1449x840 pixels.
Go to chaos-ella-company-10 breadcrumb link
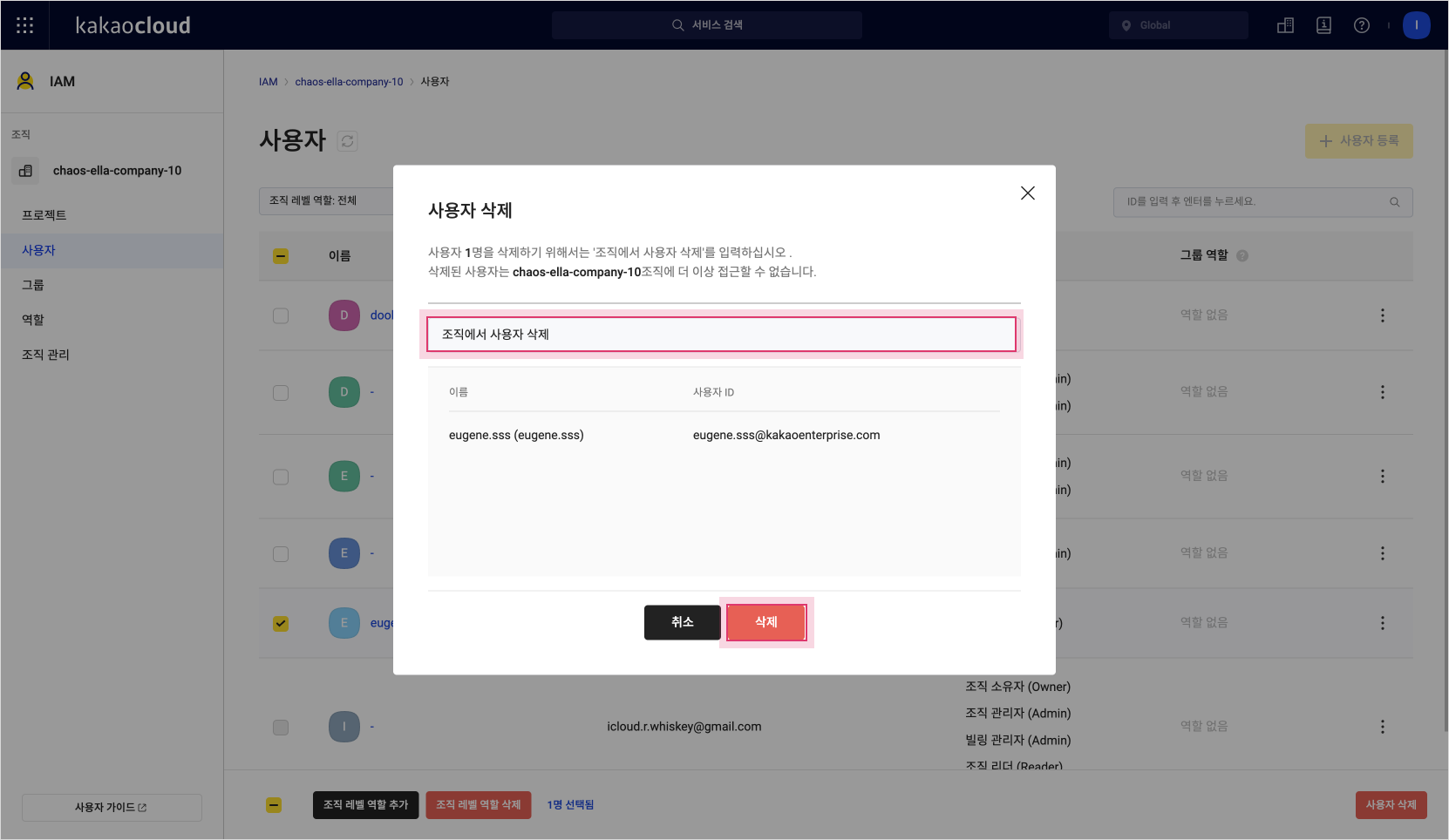coord(349,82)
